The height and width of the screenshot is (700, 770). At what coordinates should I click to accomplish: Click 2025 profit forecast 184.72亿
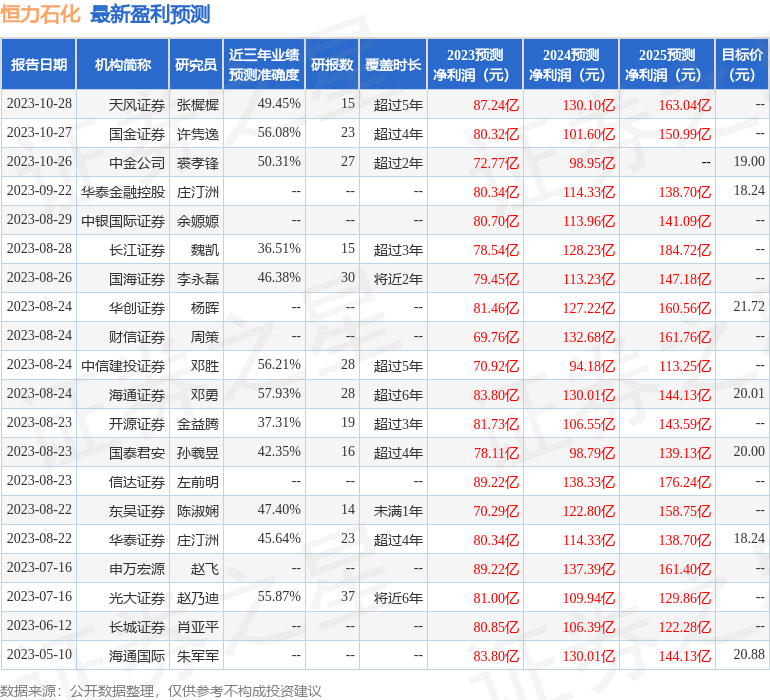coord(685,250)
